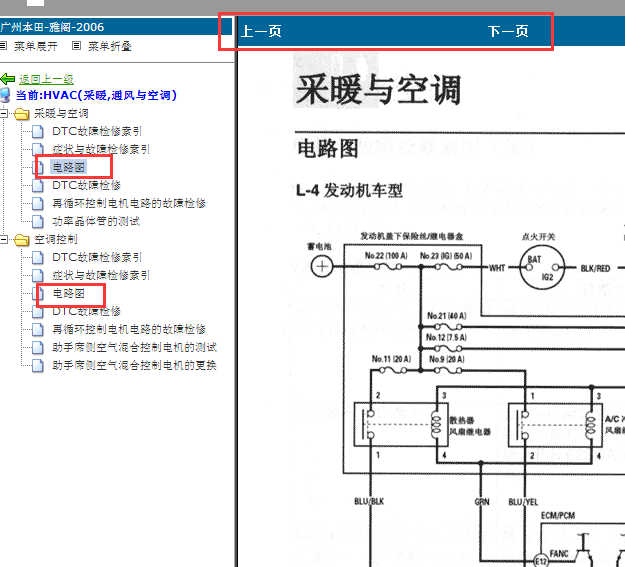
Task: Open 症状与故障检修索引 under 空调控制
Action: tap(101, 276)
